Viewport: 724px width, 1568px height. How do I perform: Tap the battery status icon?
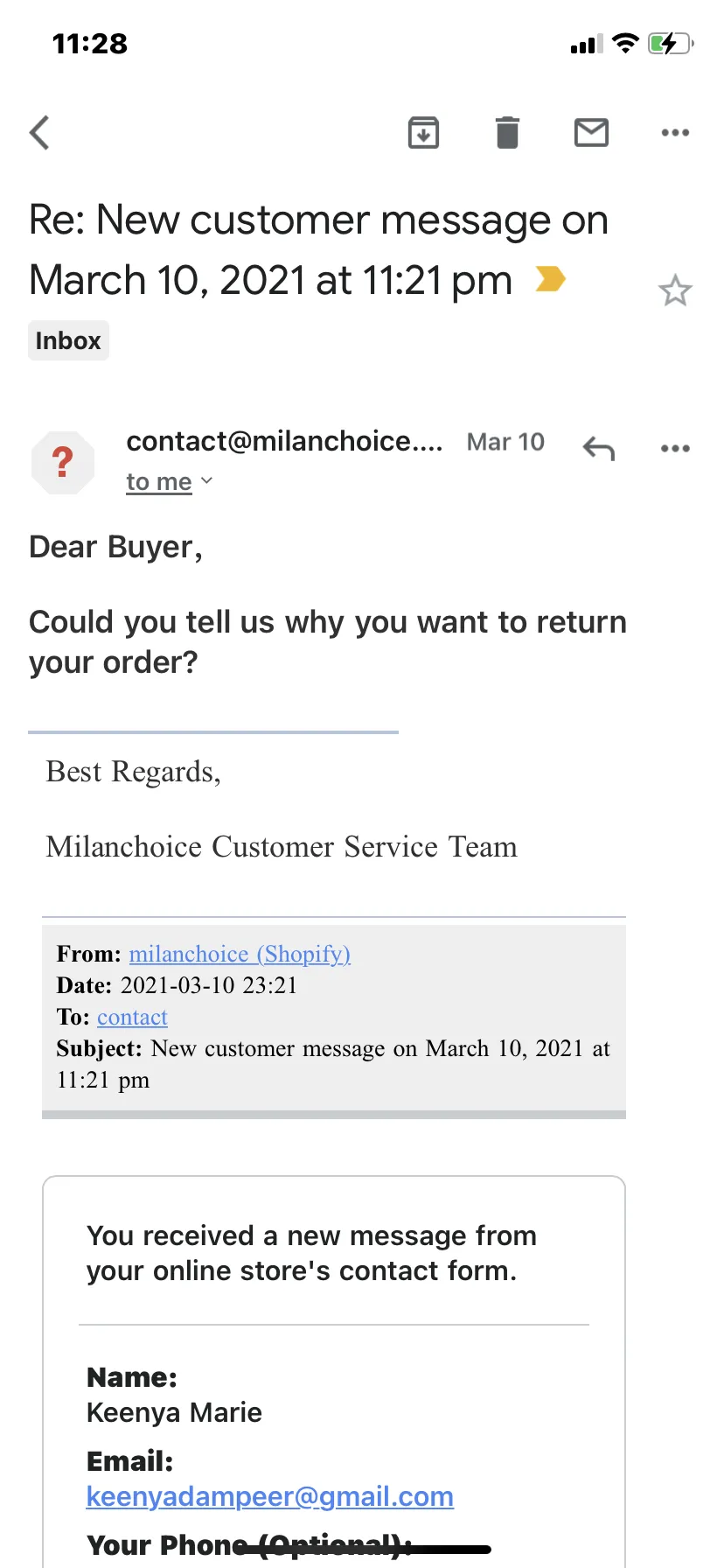pyautogui.click(x=671, y=43)
